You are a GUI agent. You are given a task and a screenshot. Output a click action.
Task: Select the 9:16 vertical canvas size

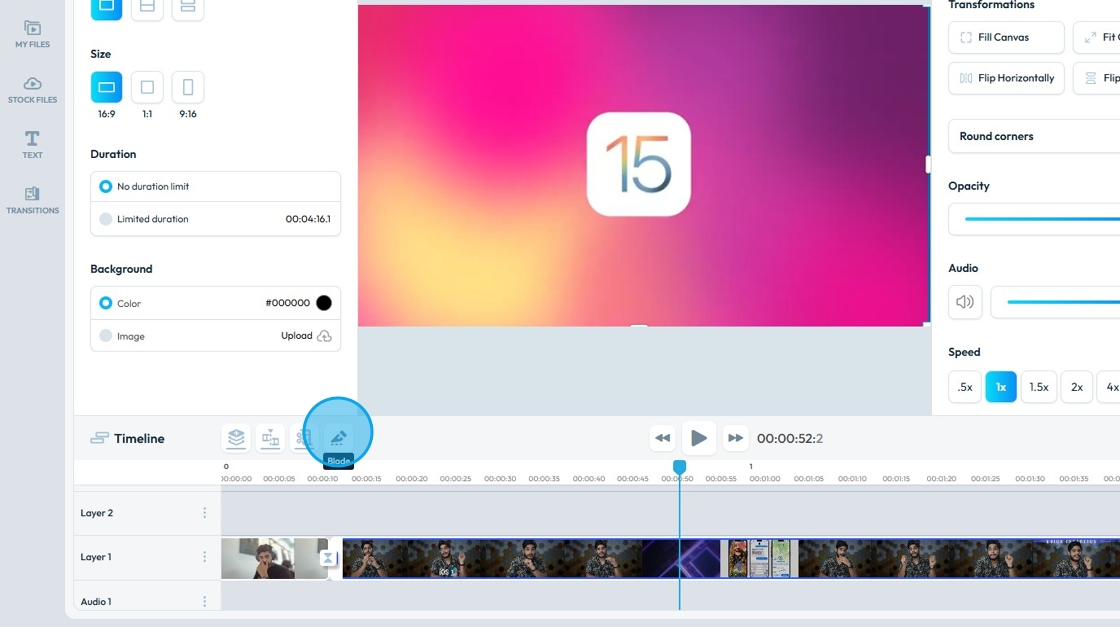pyautogui.click(x=188, y=87)
